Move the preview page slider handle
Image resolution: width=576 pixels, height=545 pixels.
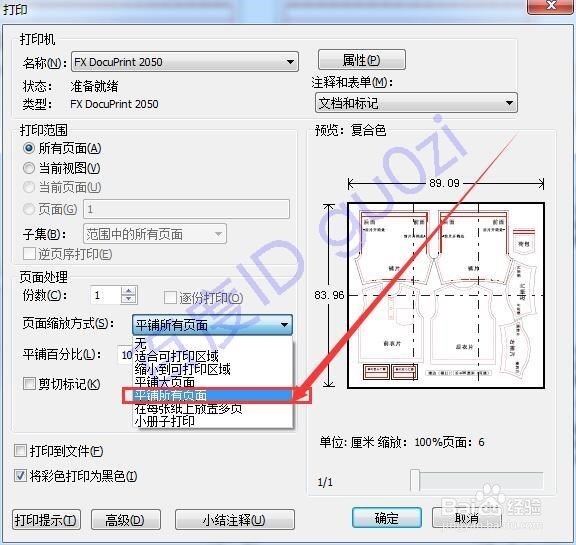(x=415, y=480)
